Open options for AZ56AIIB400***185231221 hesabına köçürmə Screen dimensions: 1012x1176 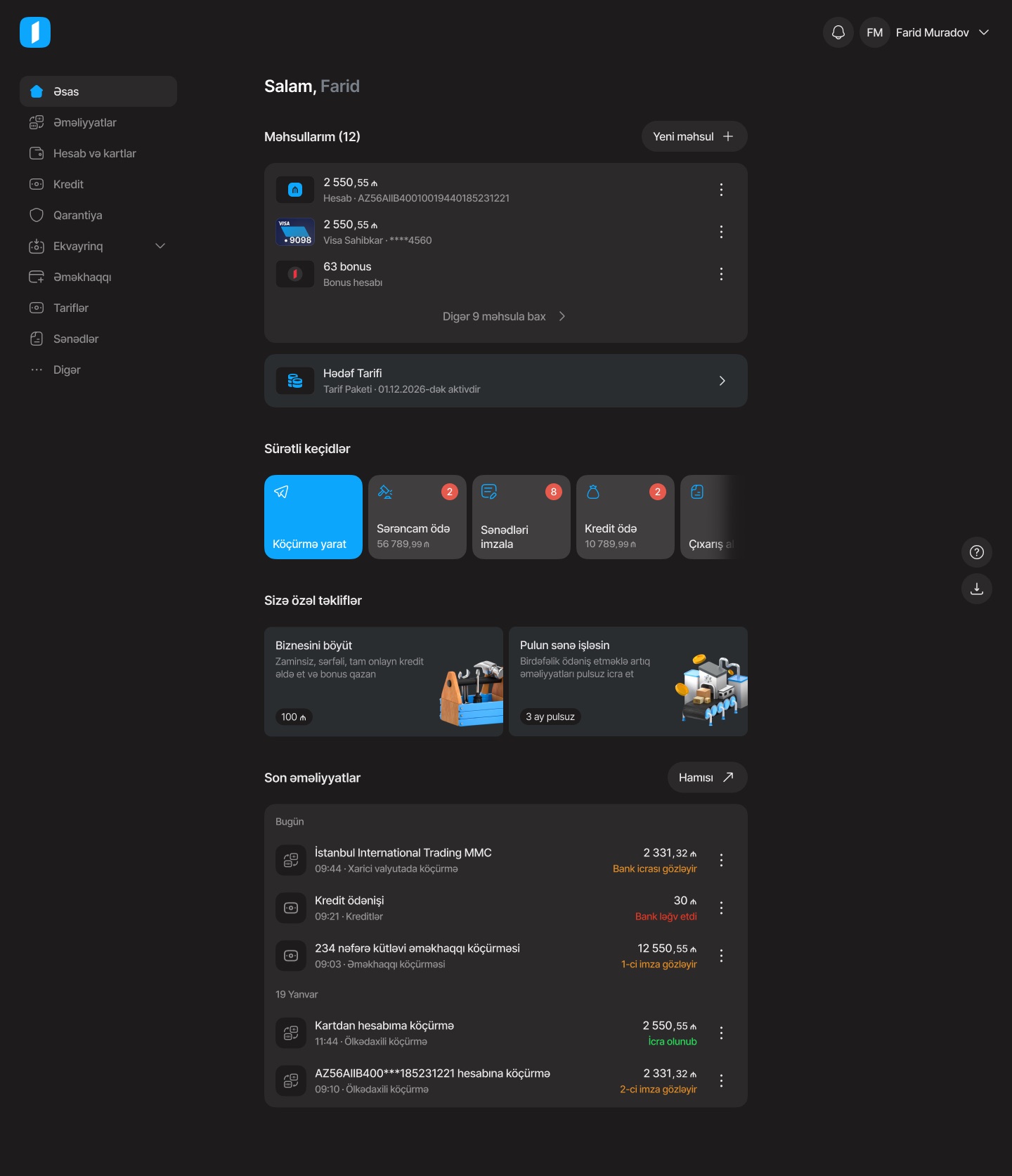[721, 1080]
